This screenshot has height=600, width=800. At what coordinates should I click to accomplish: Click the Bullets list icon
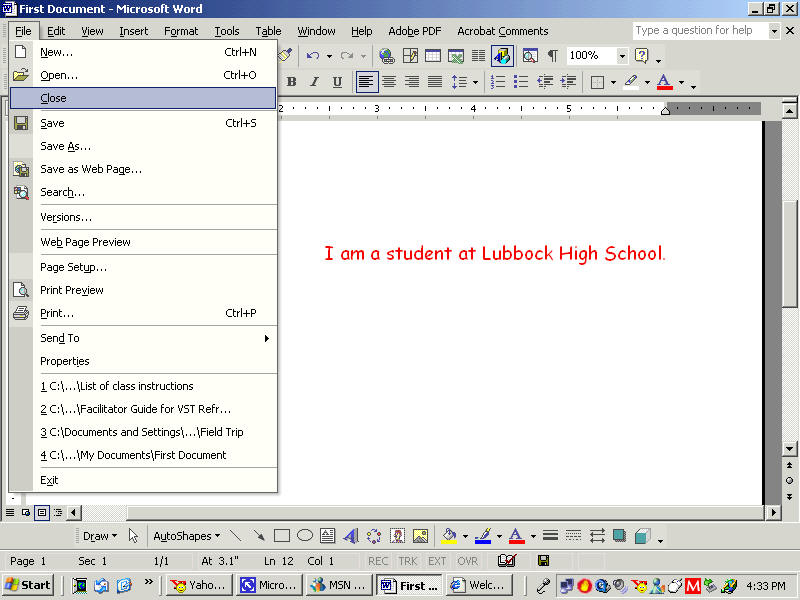click(x=521, y=82)
